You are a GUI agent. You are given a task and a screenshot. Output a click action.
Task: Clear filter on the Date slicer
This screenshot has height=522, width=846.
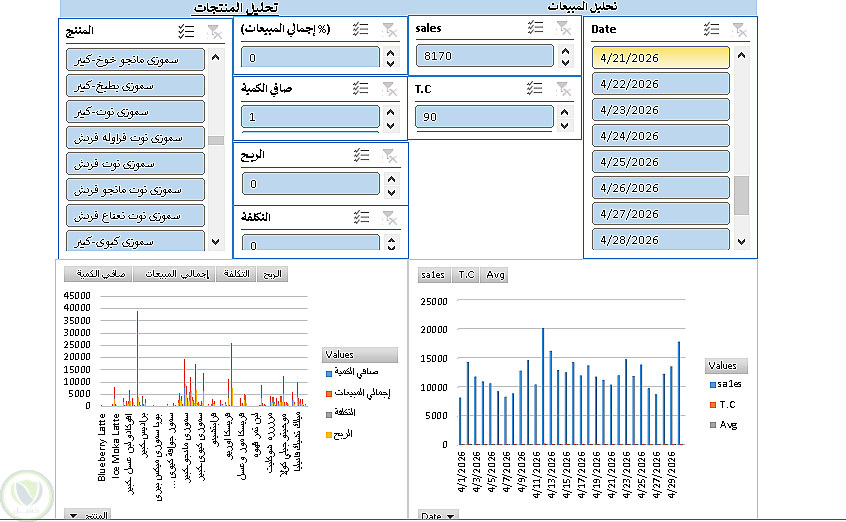[739, 30]
